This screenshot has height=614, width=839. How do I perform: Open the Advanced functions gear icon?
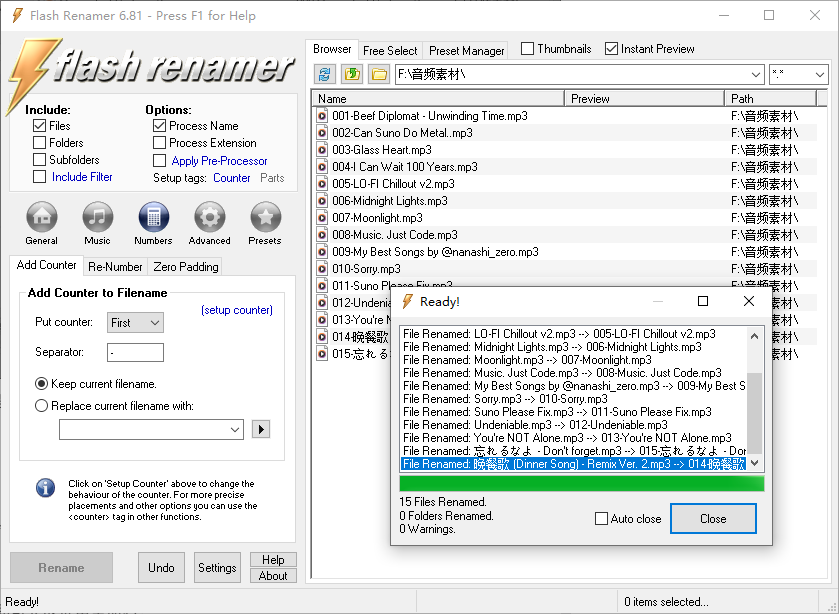tap(209, 217)
